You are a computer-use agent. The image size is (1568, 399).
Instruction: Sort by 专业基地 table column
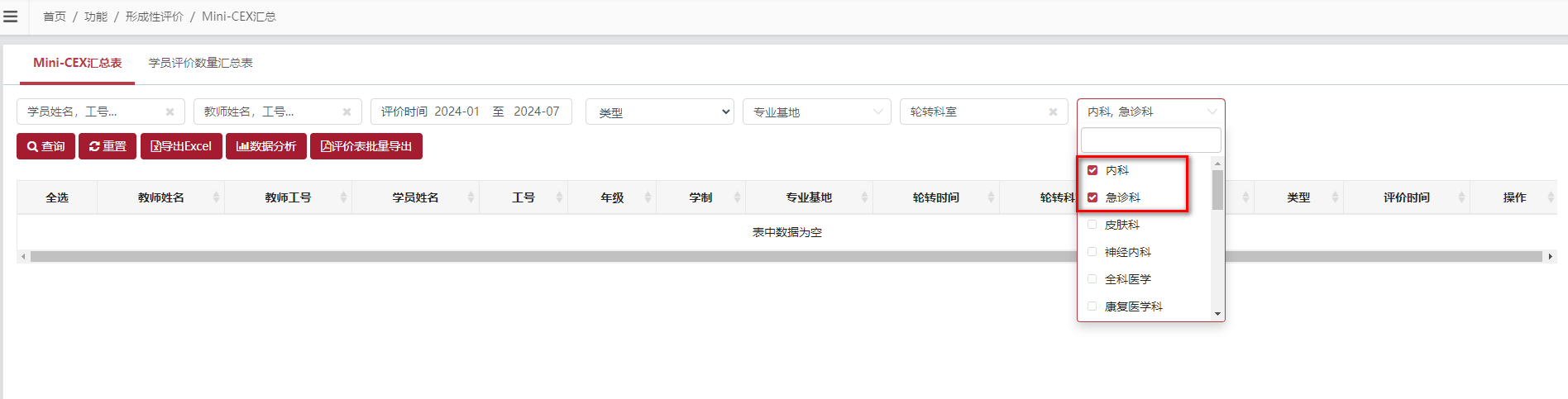(809, 197)
